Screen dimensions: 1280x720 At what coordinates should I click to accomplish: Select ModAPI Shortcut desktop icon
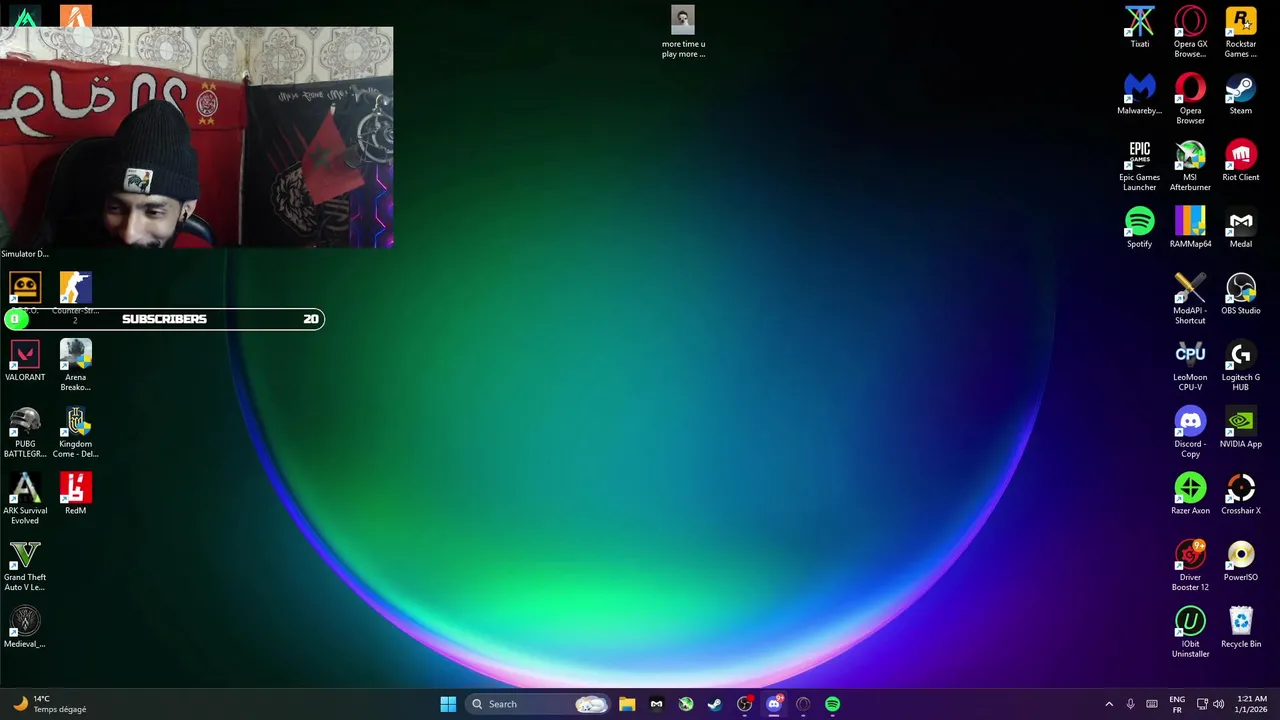[x=1190, y=299]
